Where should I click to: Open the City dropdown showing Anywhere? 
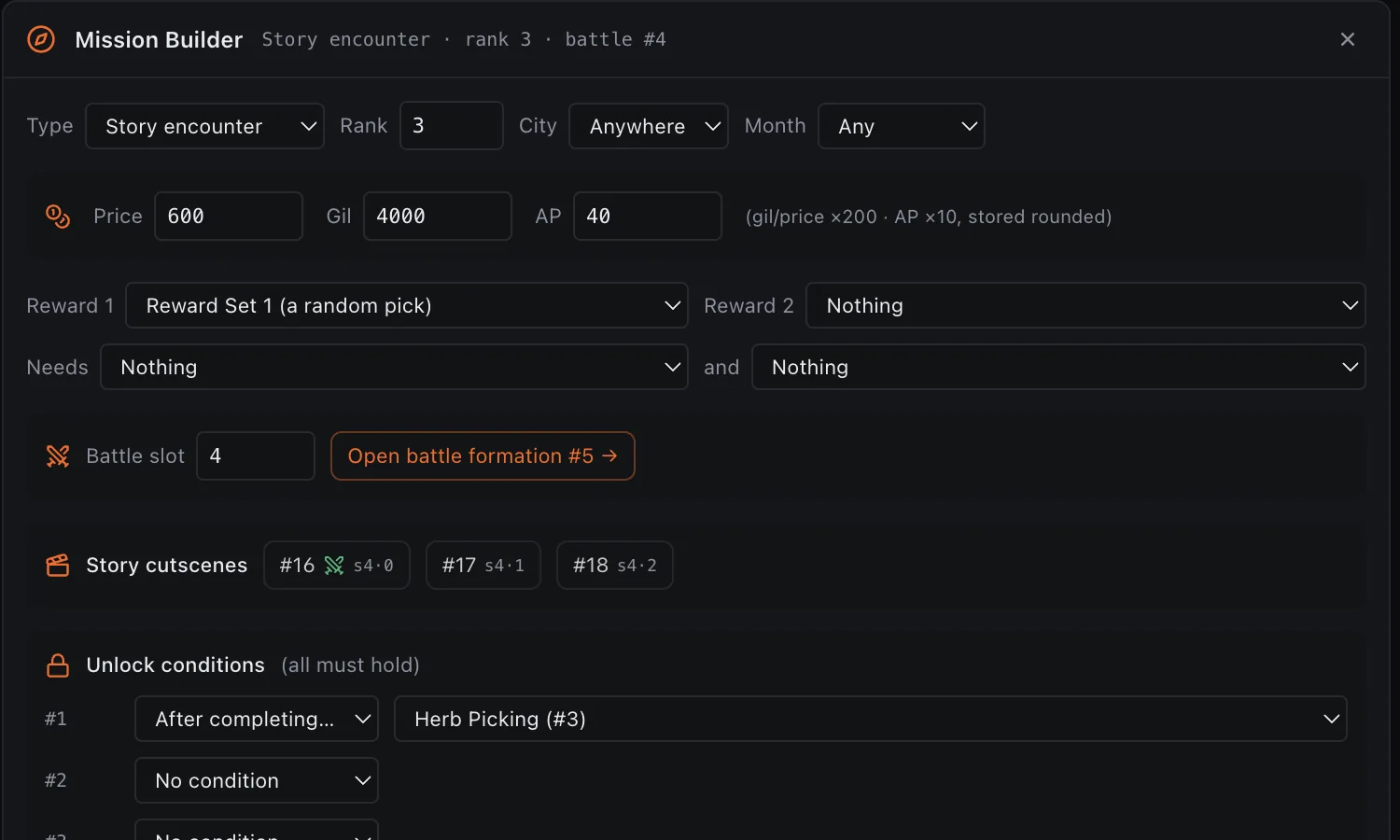coord(649,126)
